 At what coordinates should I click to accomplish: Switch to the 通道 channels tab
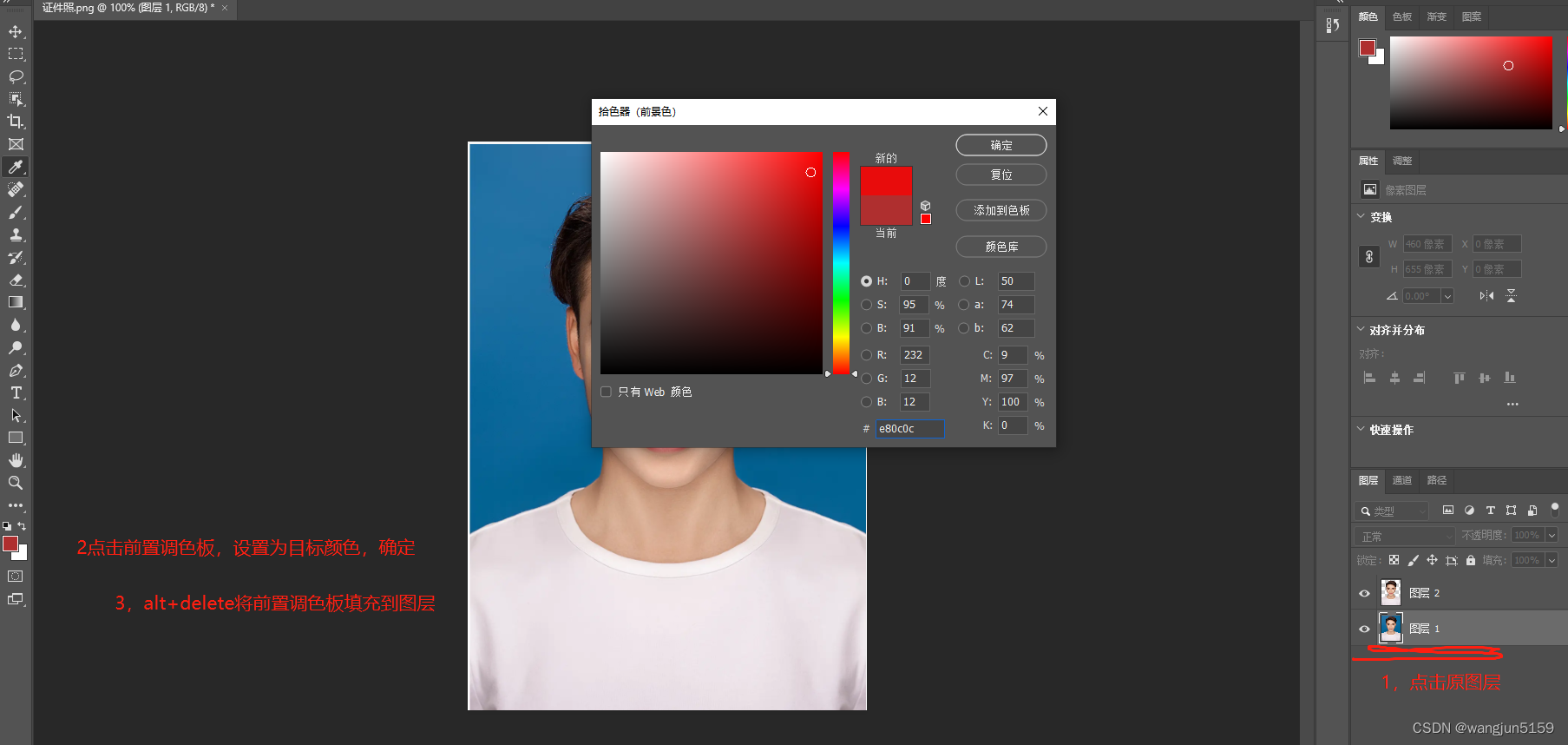[1402, 480]
